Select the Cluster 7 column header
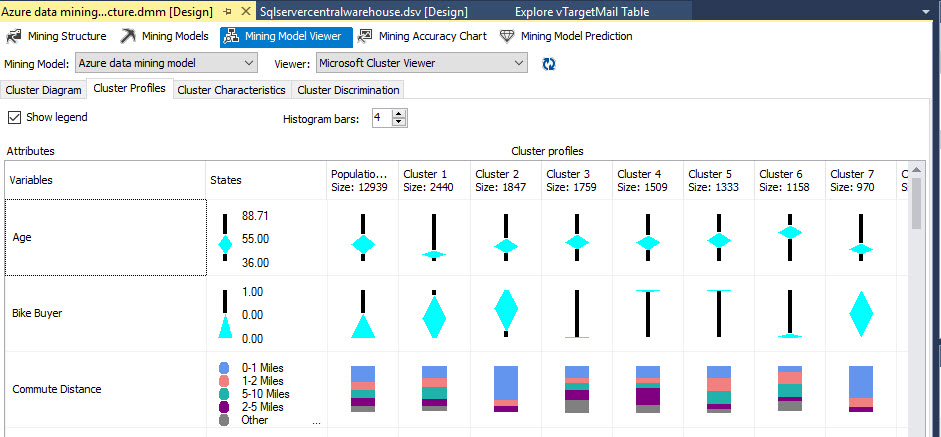Viewport: 941px width, 437px height. (x=861, y=180)
